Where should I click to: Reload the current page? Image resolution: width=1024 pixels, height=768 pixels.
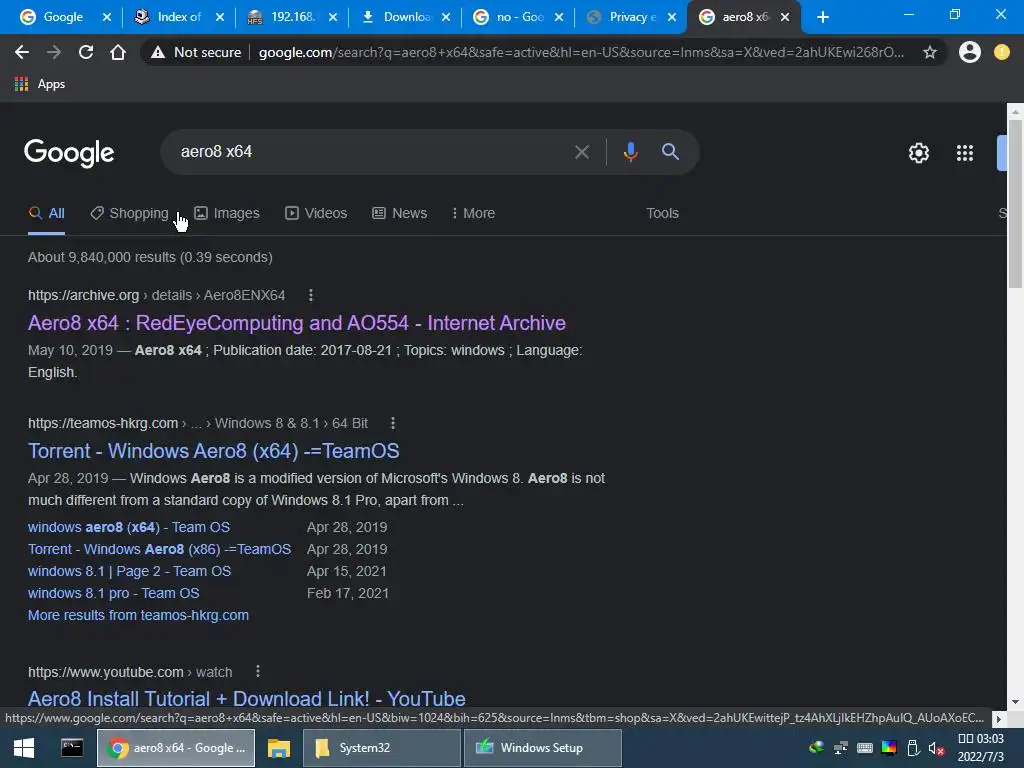(86, 52)
